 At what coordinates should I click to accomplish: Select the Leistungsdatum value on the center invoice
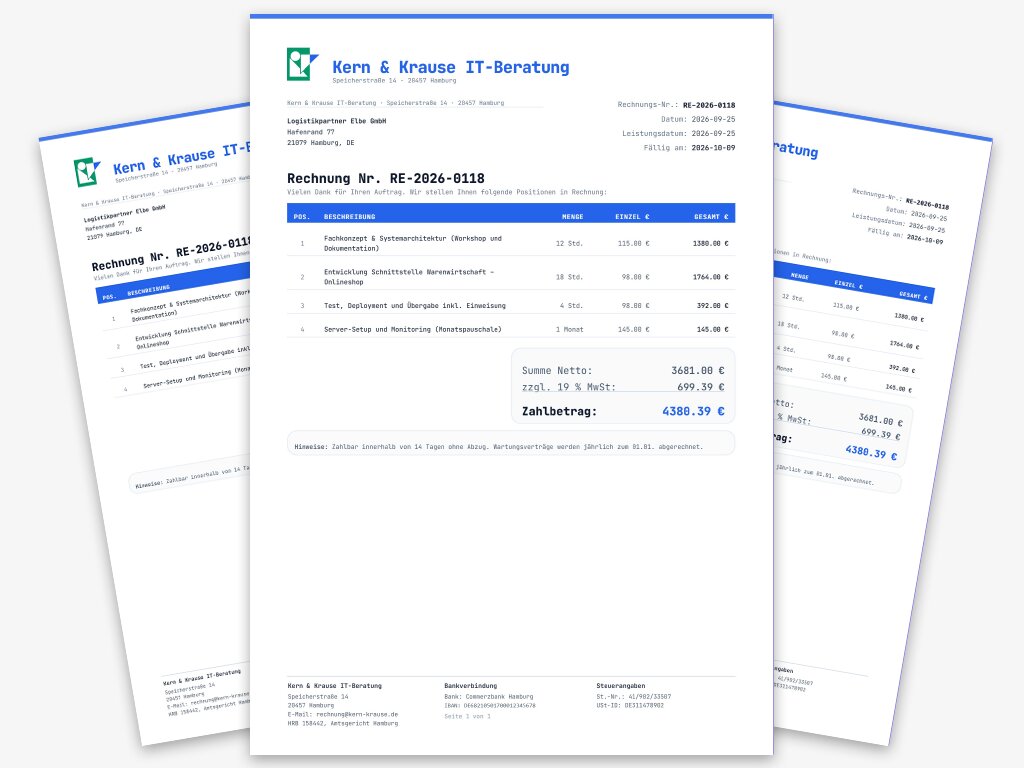tap(713, 133)
